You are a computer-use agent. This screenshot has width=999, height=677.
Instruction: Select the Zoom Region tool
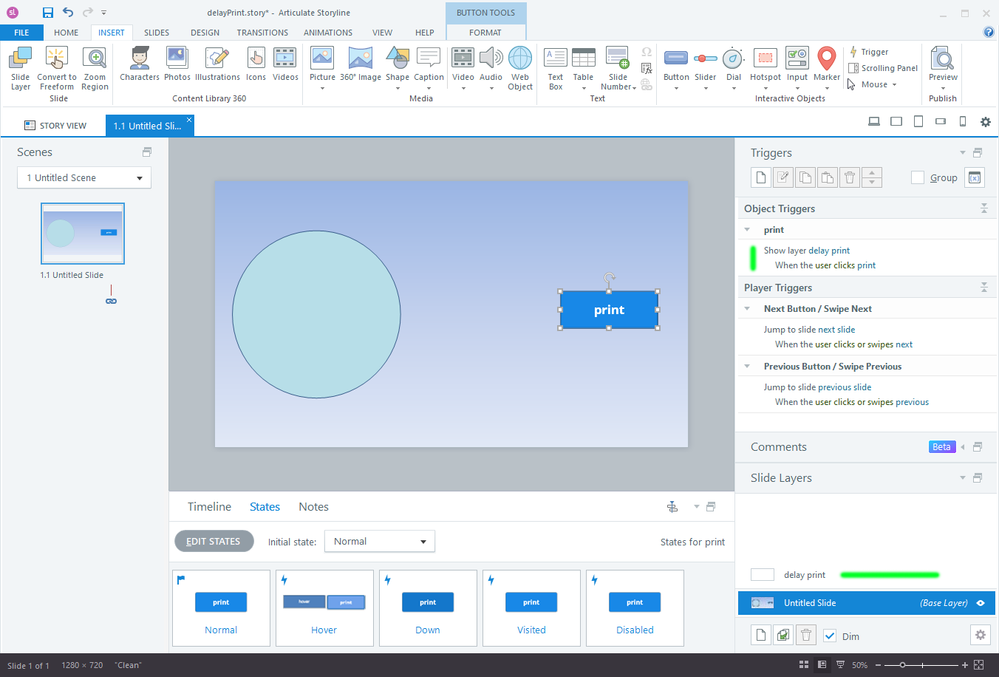95,60
